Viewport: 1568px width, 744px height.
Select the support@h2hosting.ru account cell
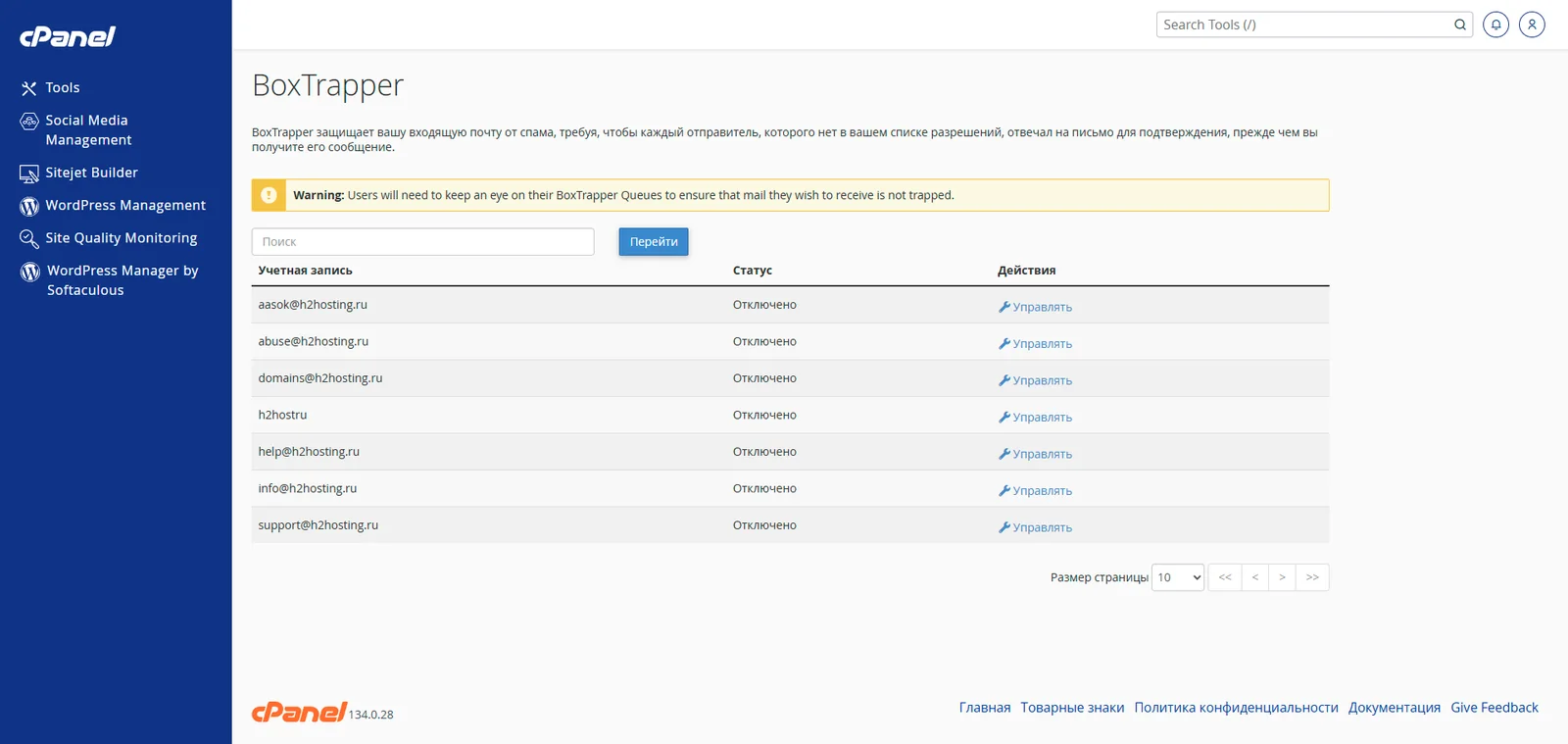point(318,525)
